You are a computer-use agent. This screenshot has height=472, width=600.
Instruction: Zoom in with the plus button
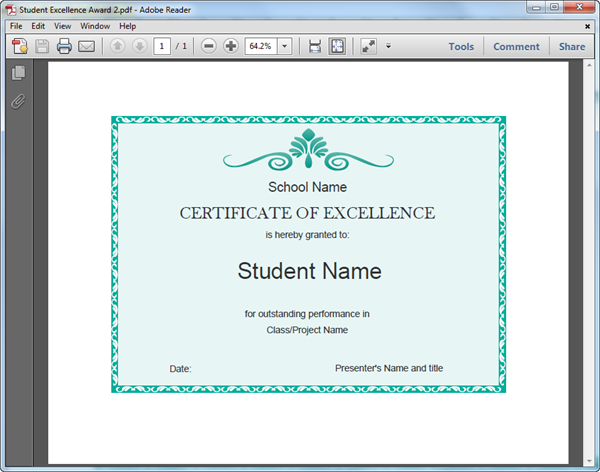(231, 46)
